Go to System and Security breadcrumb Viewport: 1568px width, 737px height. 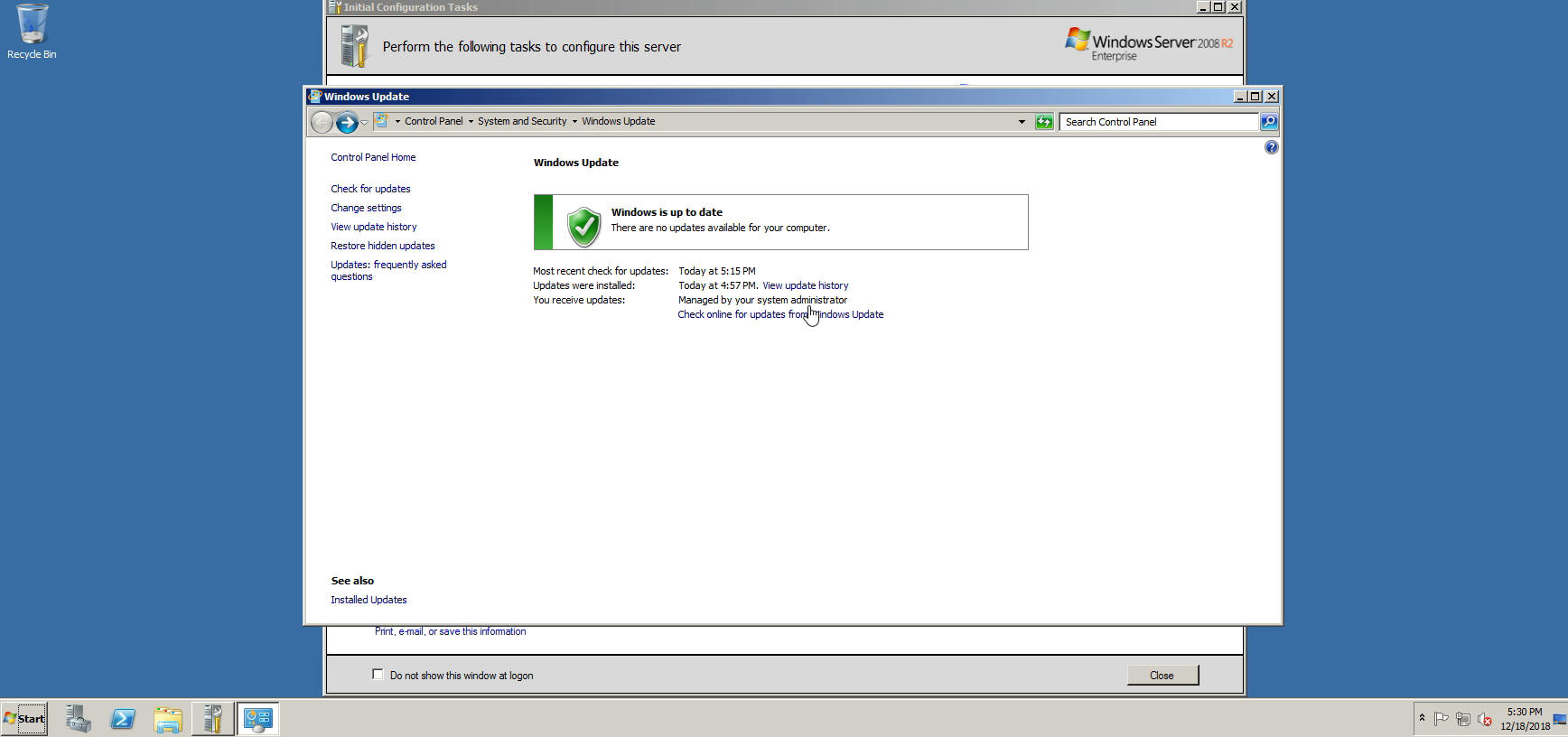pyautogui.click(x=522, y=121)
